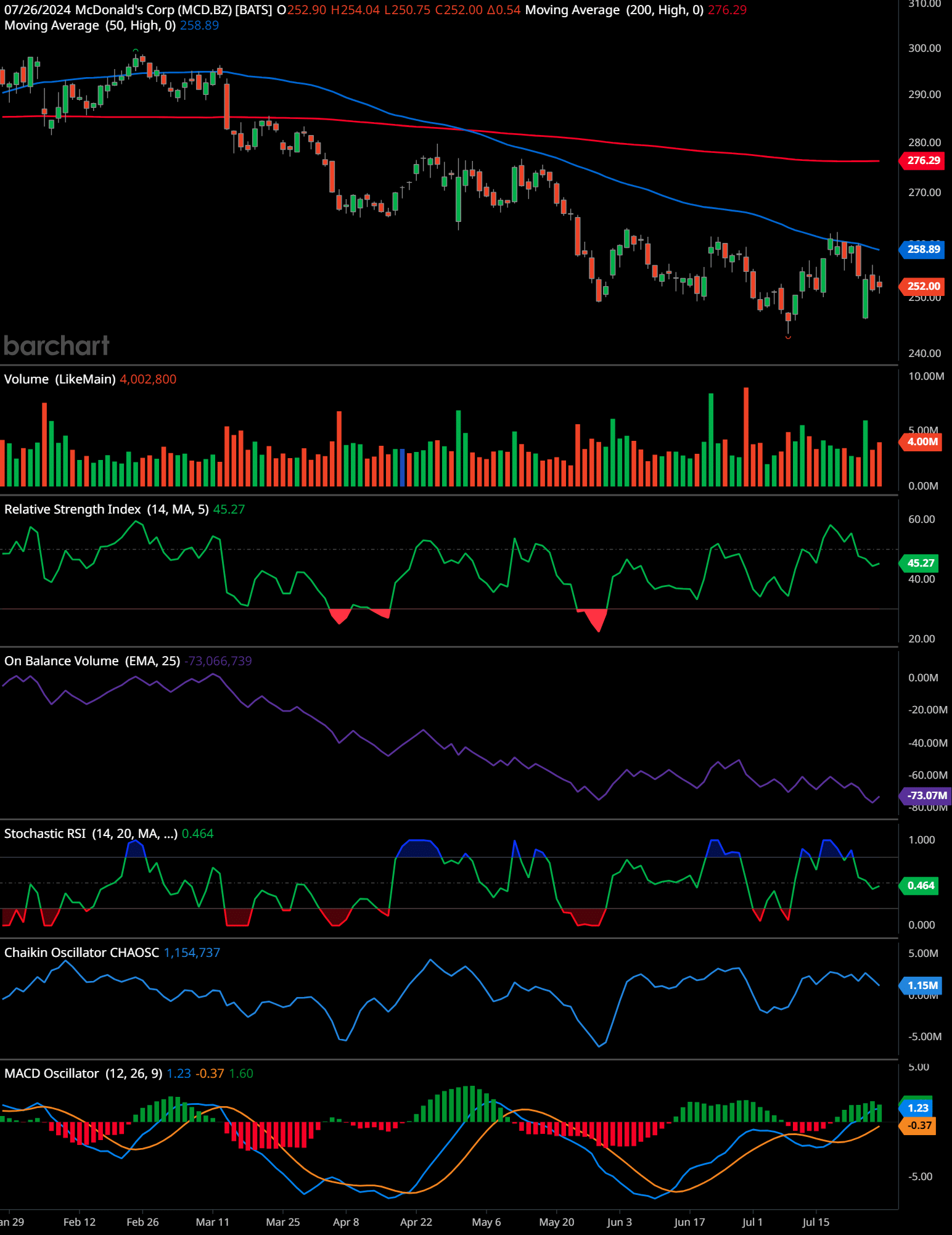
Task: Click the Mar 11 date label
Action: pos(213,1222)
